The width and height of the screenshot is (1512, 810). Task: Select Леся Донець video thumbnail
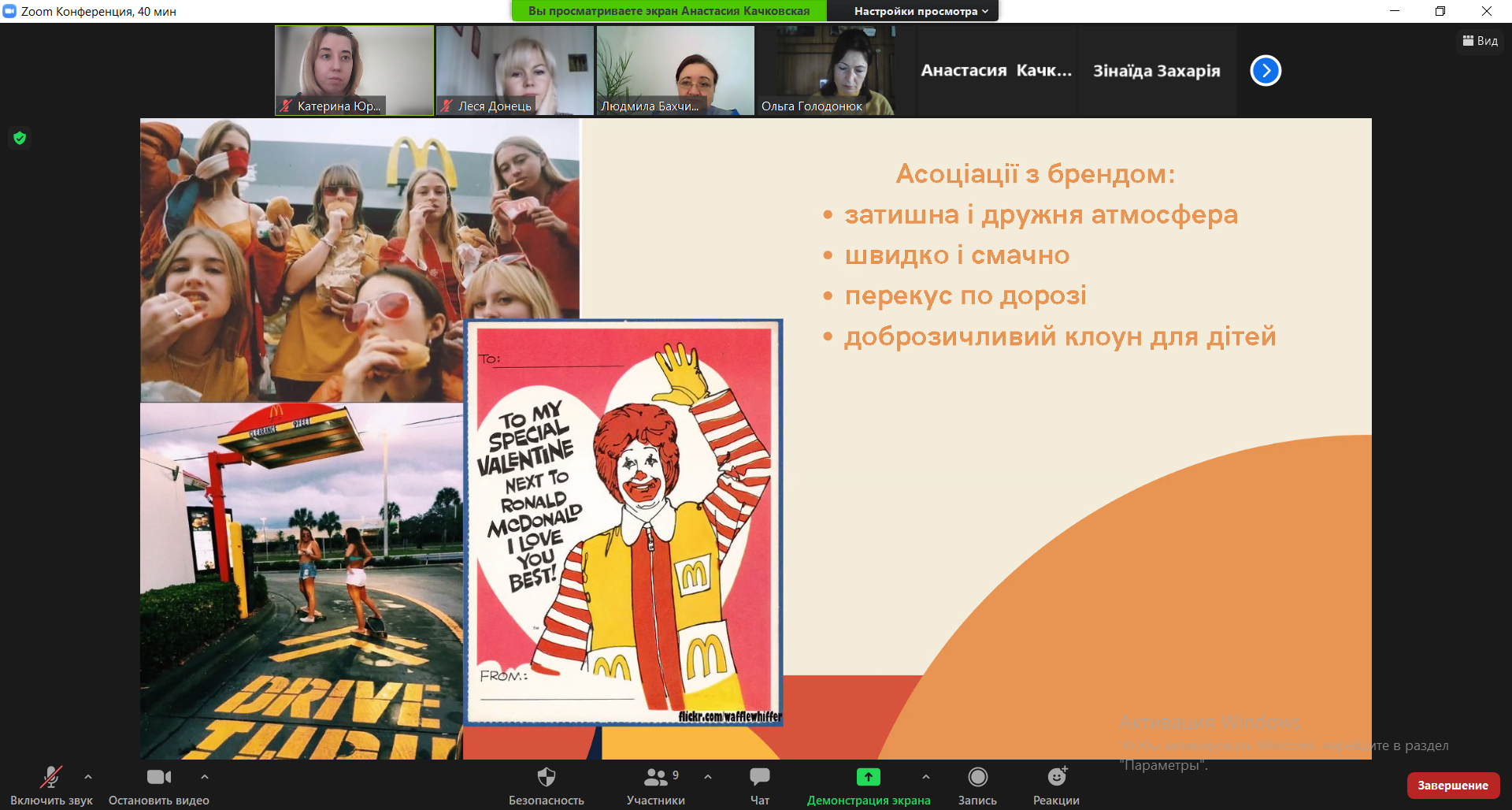pyautogui.click(x=515, y=70)
